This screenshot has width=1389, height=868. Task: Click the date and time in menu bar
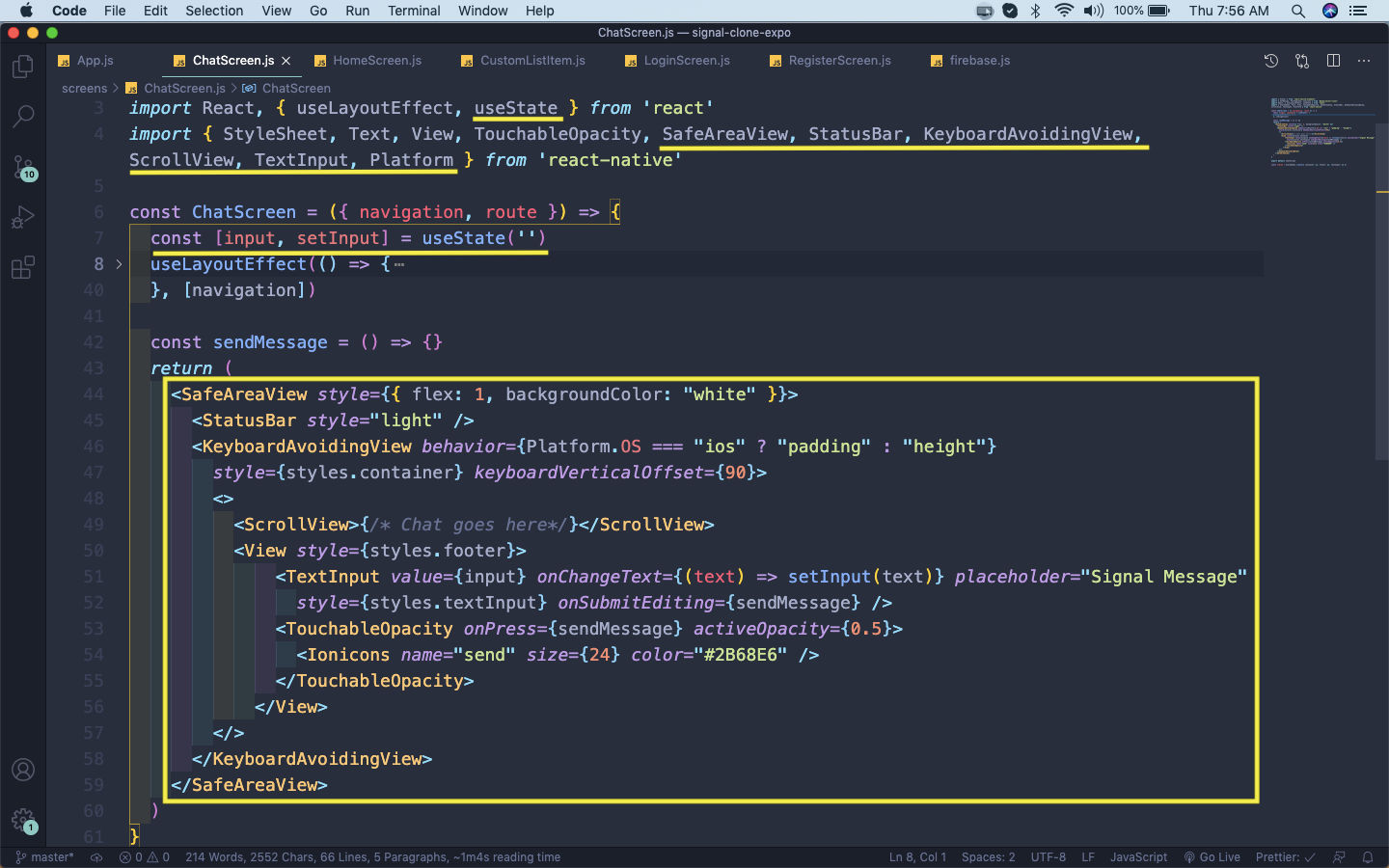1229,11
